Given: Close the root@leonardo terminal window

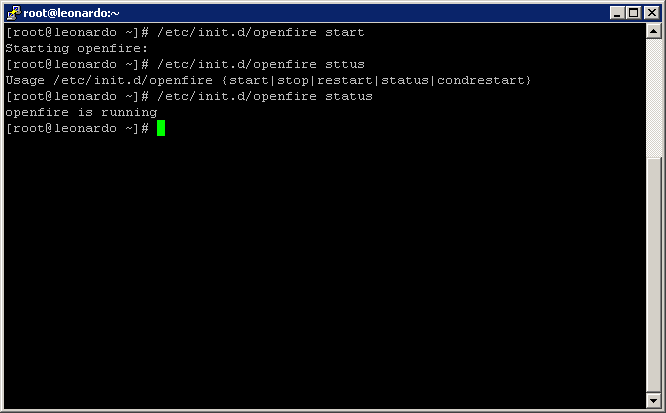Looking at the screenshot, I should [x=652, y=13].
